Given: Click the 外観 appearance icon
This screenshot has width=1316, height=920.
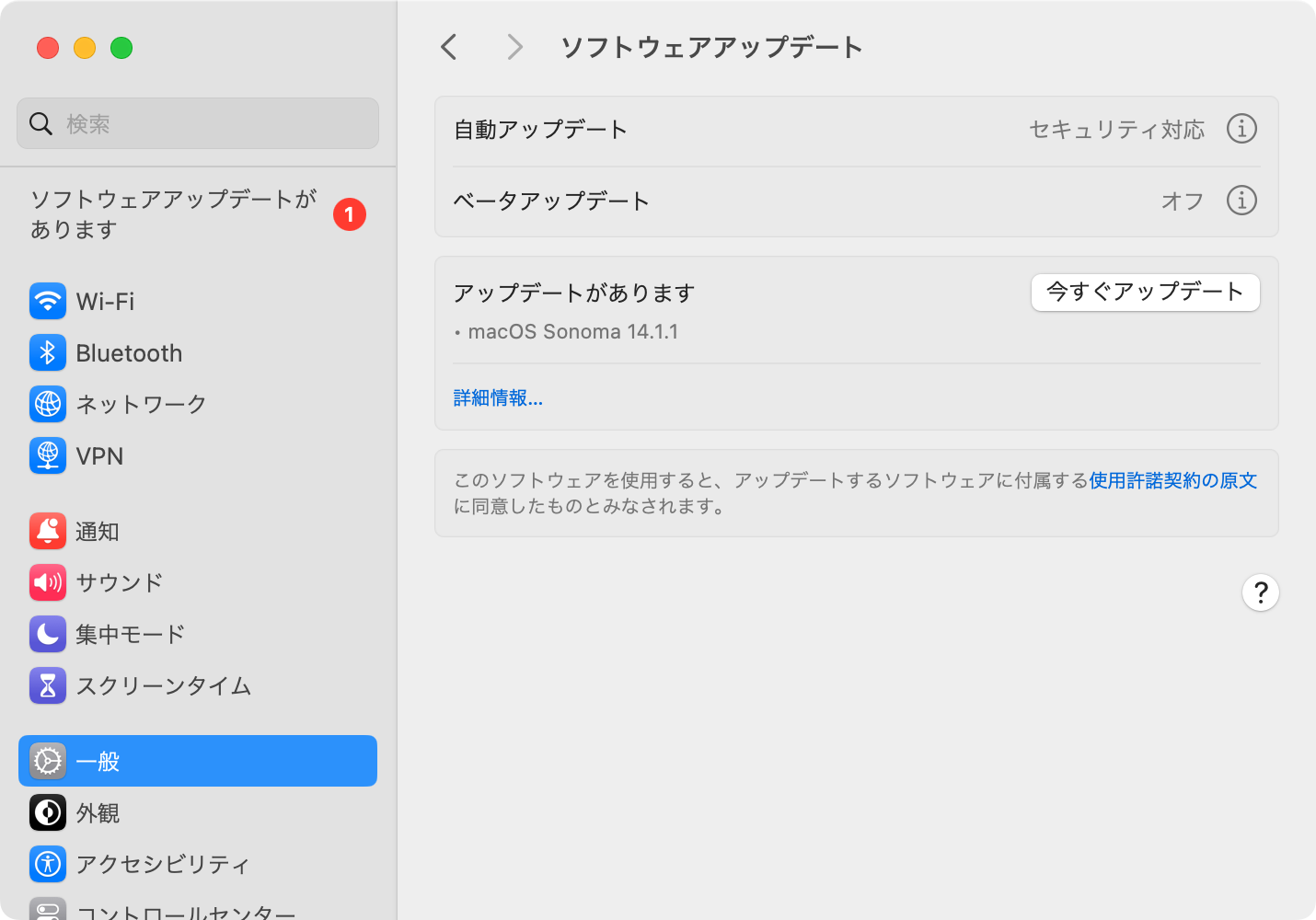Looking at the screenshot, I should click(x=48, y=812).
